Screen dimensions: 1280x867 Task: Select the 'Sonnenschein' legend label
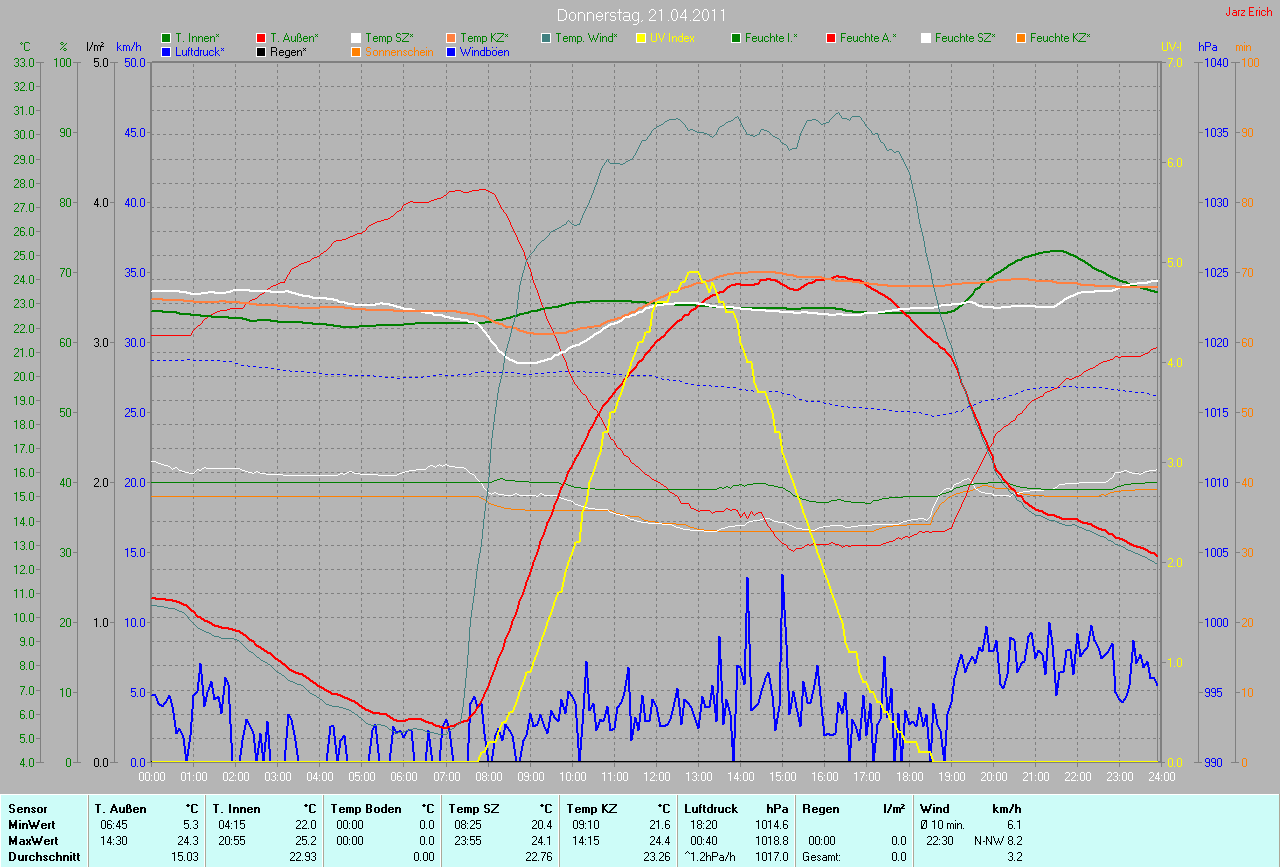[399, 51]
